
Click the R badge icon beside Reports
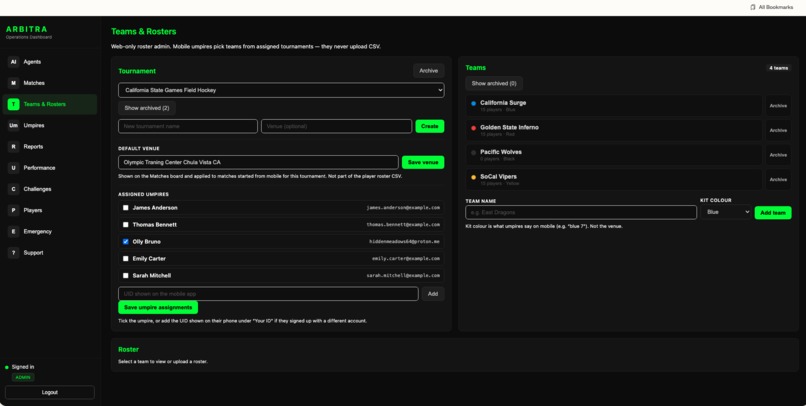click(x=13, y=146)
